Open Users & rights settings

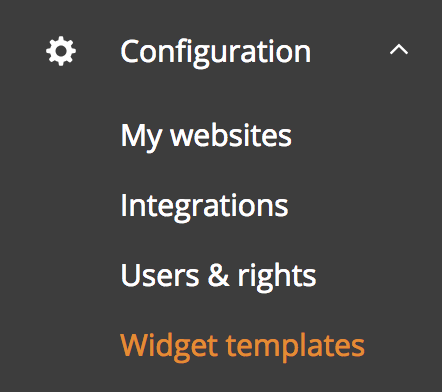[218, 276]
